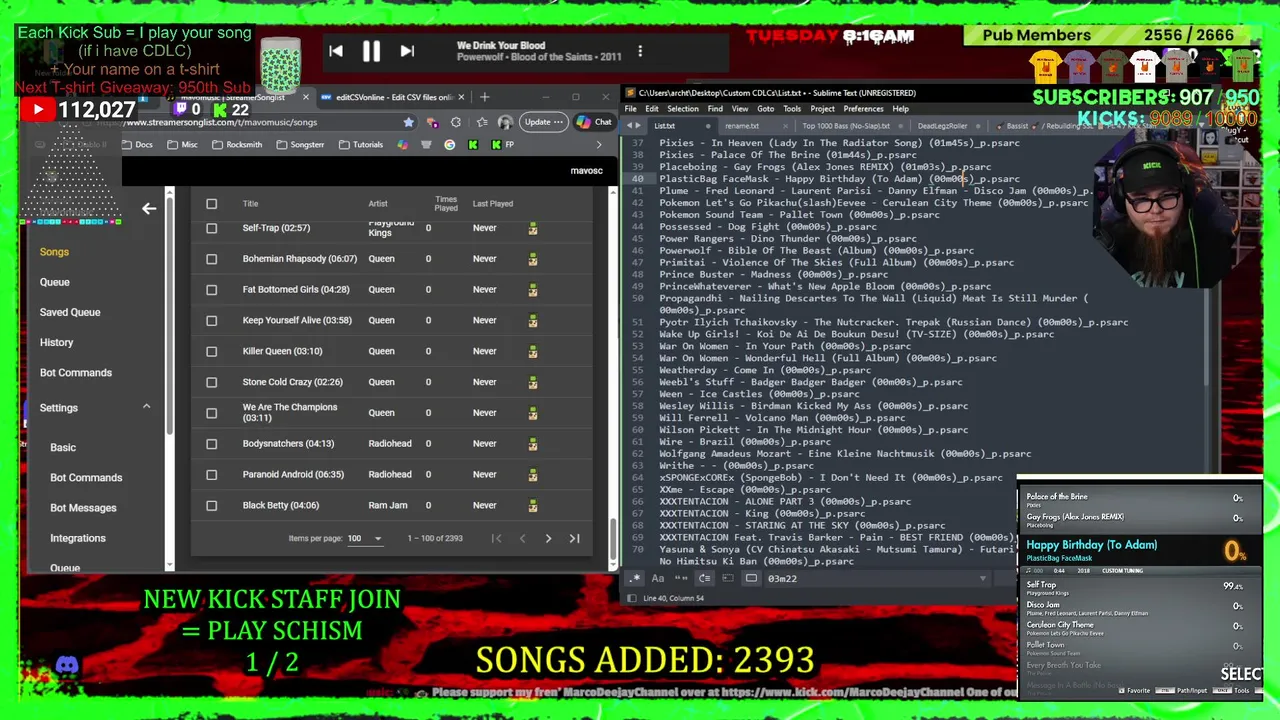Click the action icon for Paranoid Android

(533, 474)
